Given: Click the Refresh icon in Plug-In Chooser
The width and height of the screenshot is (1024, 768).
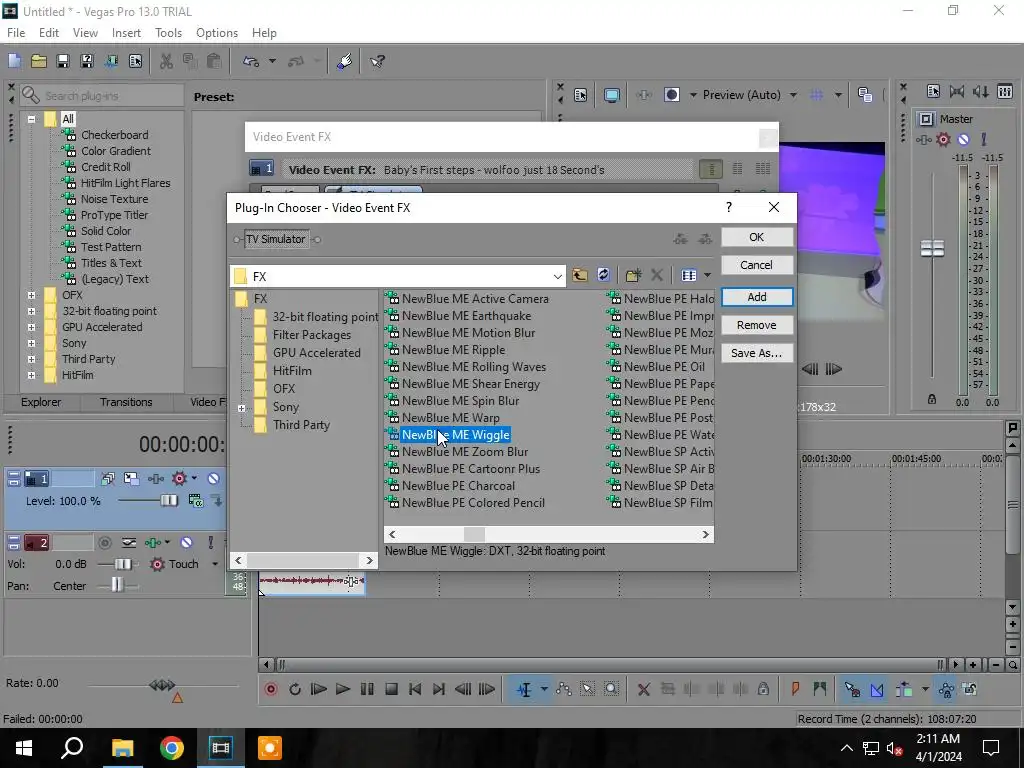Looking at the screenshot, I should coord(603,276).
